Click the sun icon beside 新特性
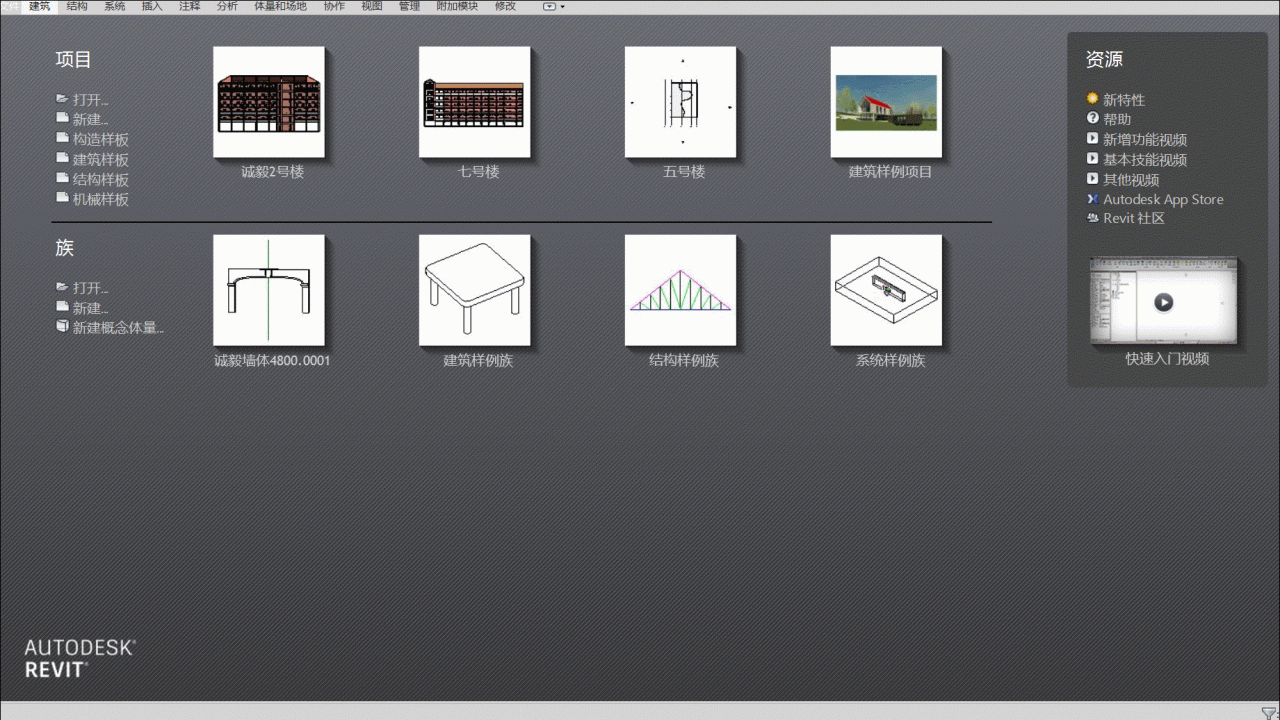Viewport: 1280px width, 720px height. point(1093,99)
